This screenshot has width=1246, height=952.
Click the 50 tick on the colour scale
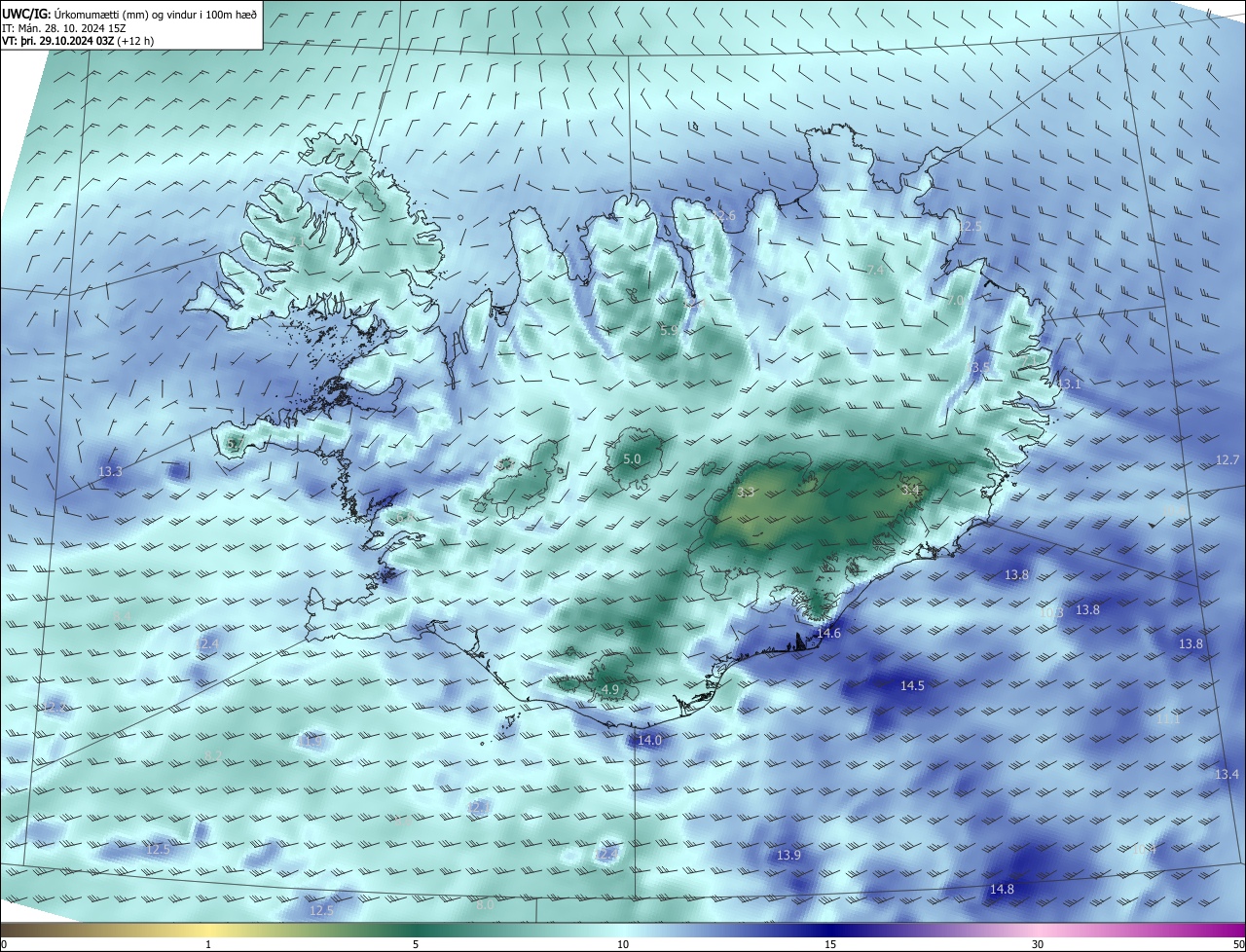tap(1238, 944)
